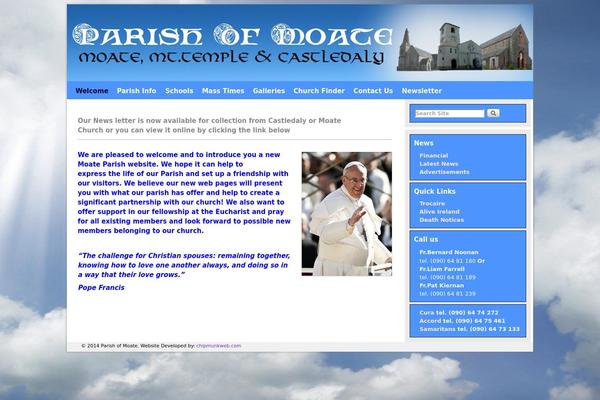600x400 pixels.
Task: Visit the Trocaire quick link
Action: click(x=432, y=204)
